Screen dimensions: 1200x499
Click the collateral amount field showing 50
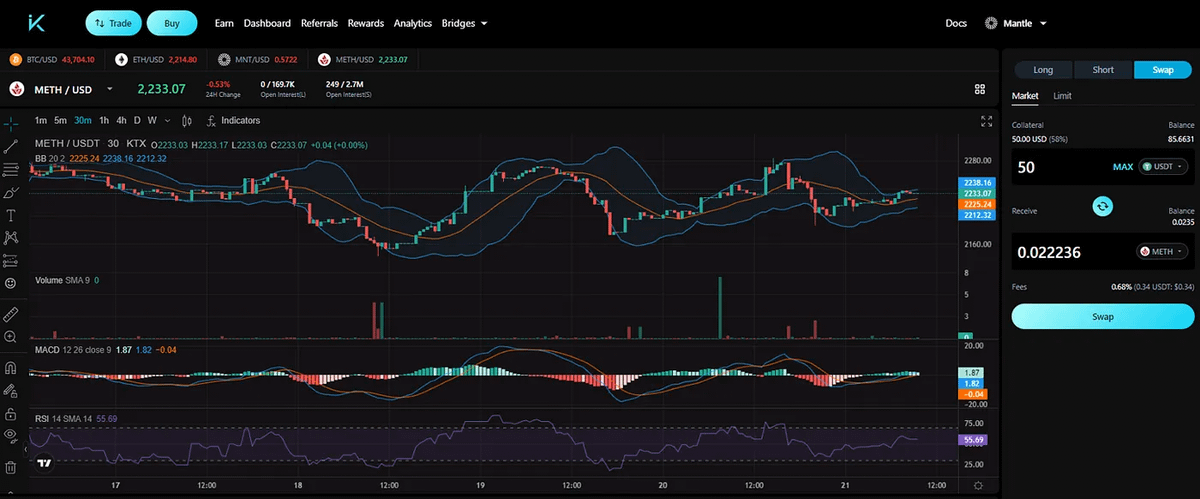(x=1060, y=166)
